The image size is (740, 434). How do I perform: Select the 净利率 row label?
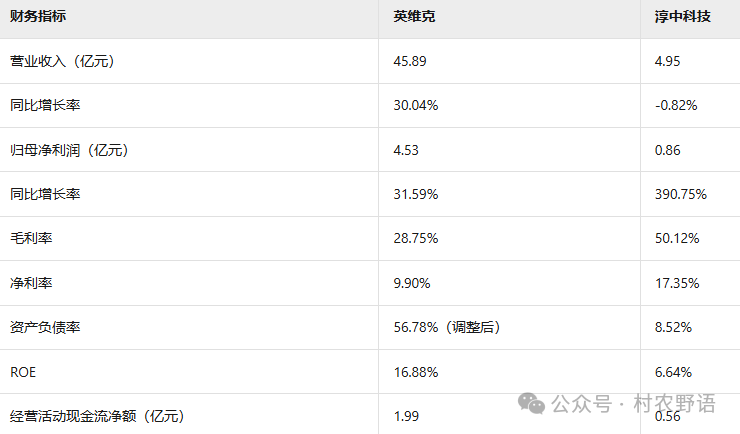31,283
